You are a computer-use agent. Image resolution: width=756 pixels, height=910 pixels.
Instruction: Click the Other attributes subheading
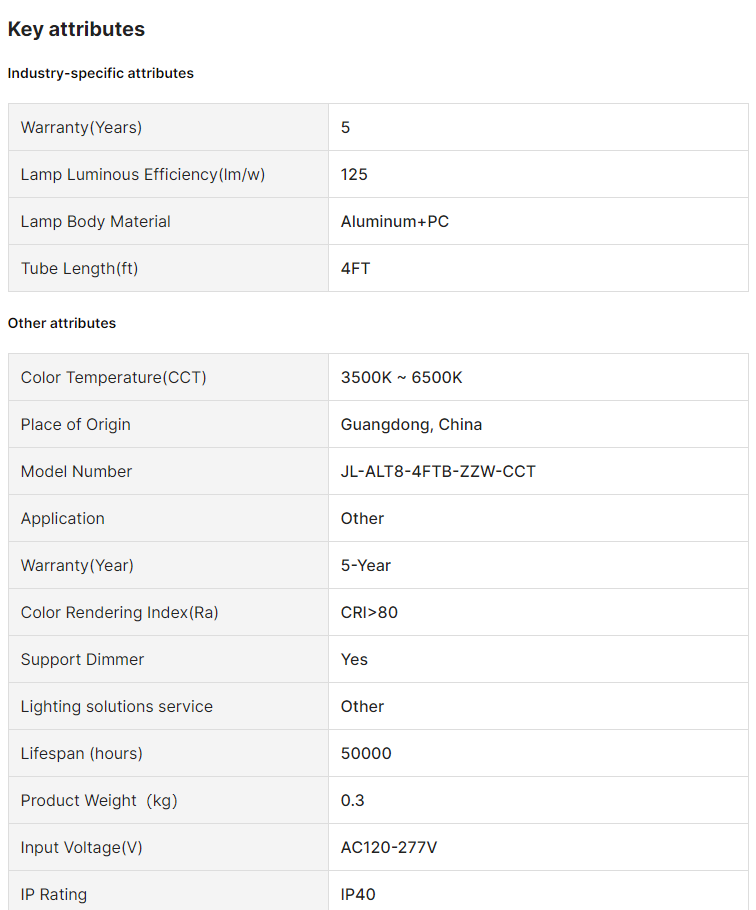click(x=62, y=323)
